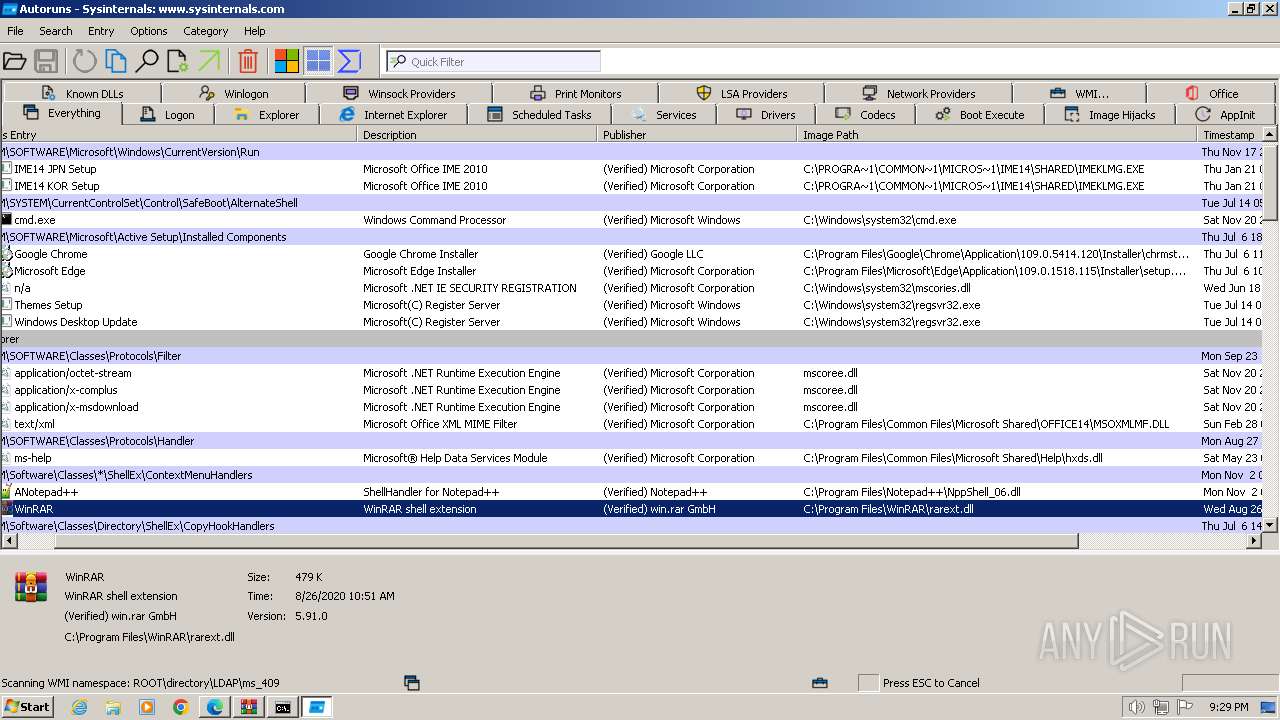Switch to the WMI tab
Image resolution: width=1280 pixels, height=720 pixels.
1080,93
